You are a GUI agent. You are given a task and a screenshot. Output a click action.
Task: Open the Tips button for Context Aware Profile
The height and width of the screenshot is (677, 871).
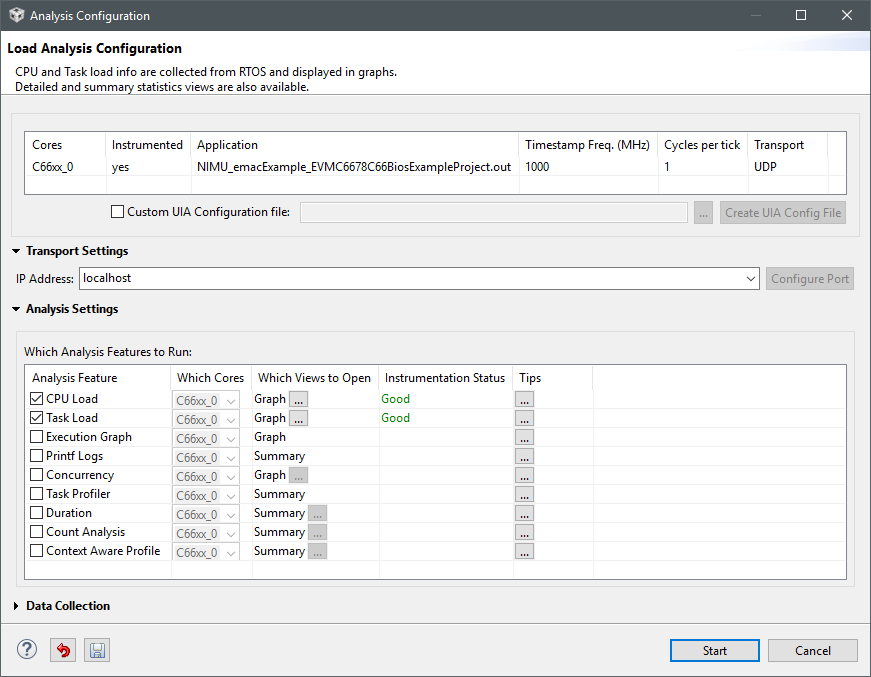(525, 551)
